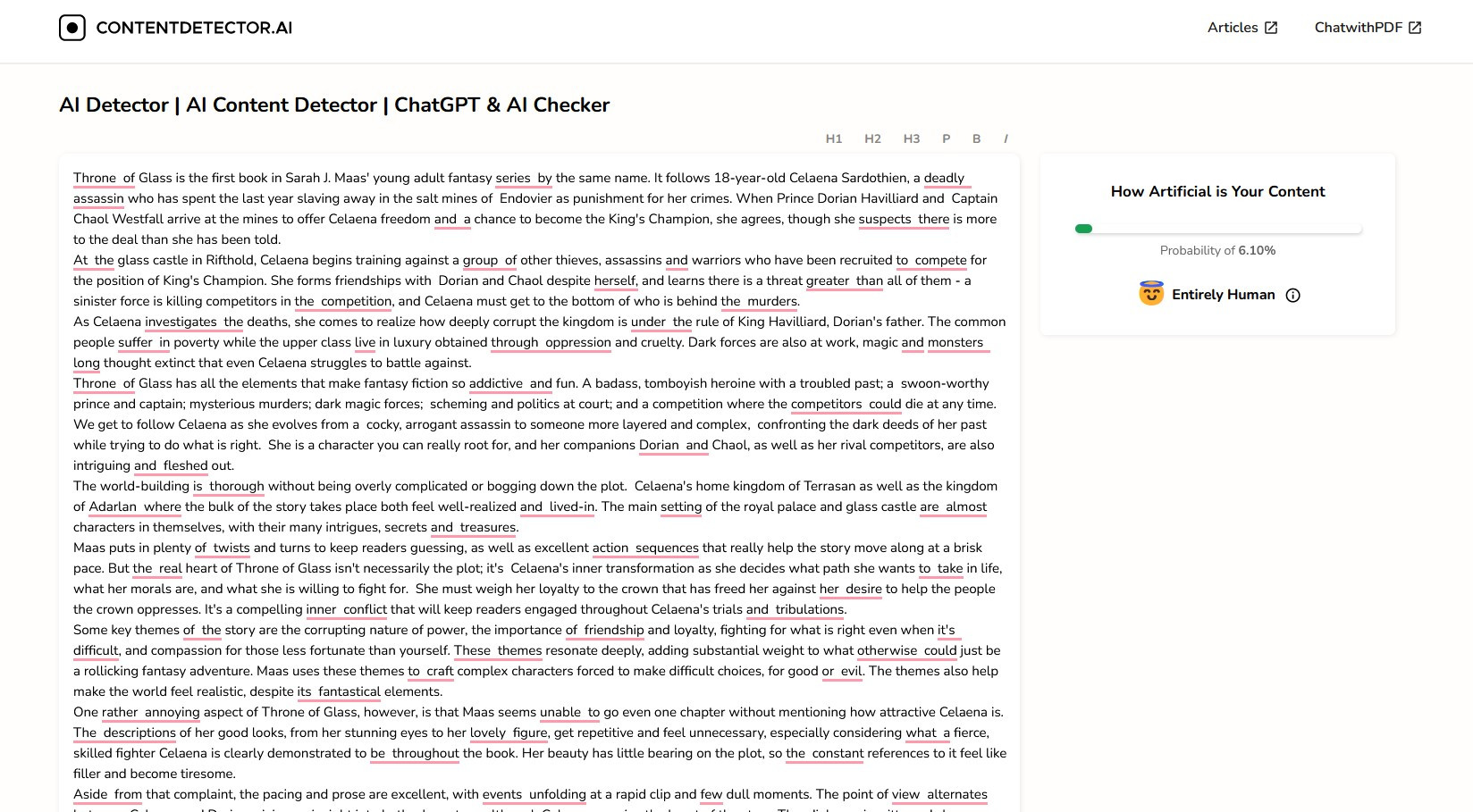Click the underlined phrase 'the constant'
1473x812 pixels.
point(825,753)
